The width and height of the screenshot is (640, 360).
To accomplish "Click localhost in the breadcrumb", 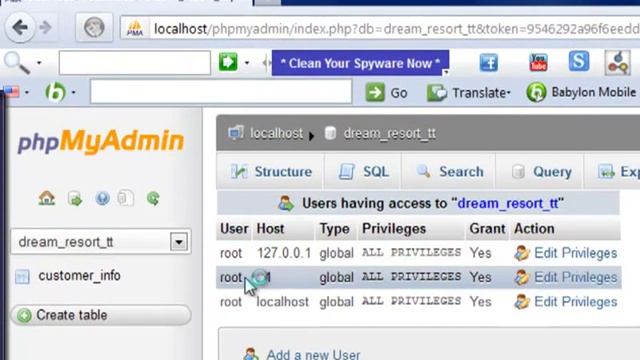I will pos(276,133).
